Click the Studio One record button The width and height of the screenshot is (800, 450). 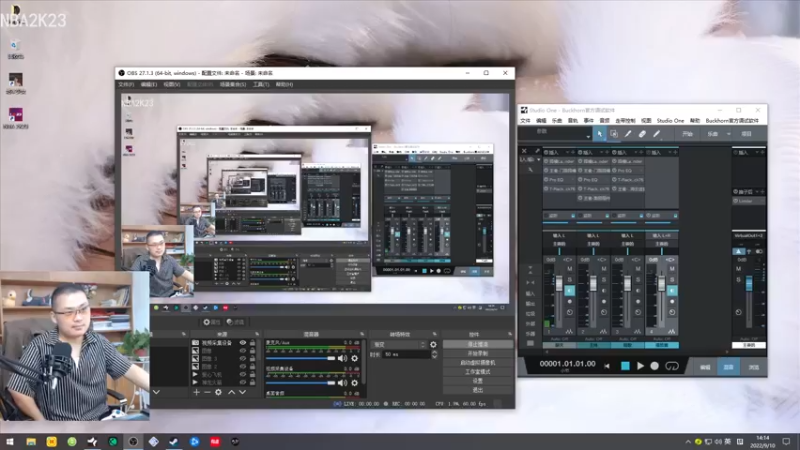pyautogui.click(x=655, y=366)
